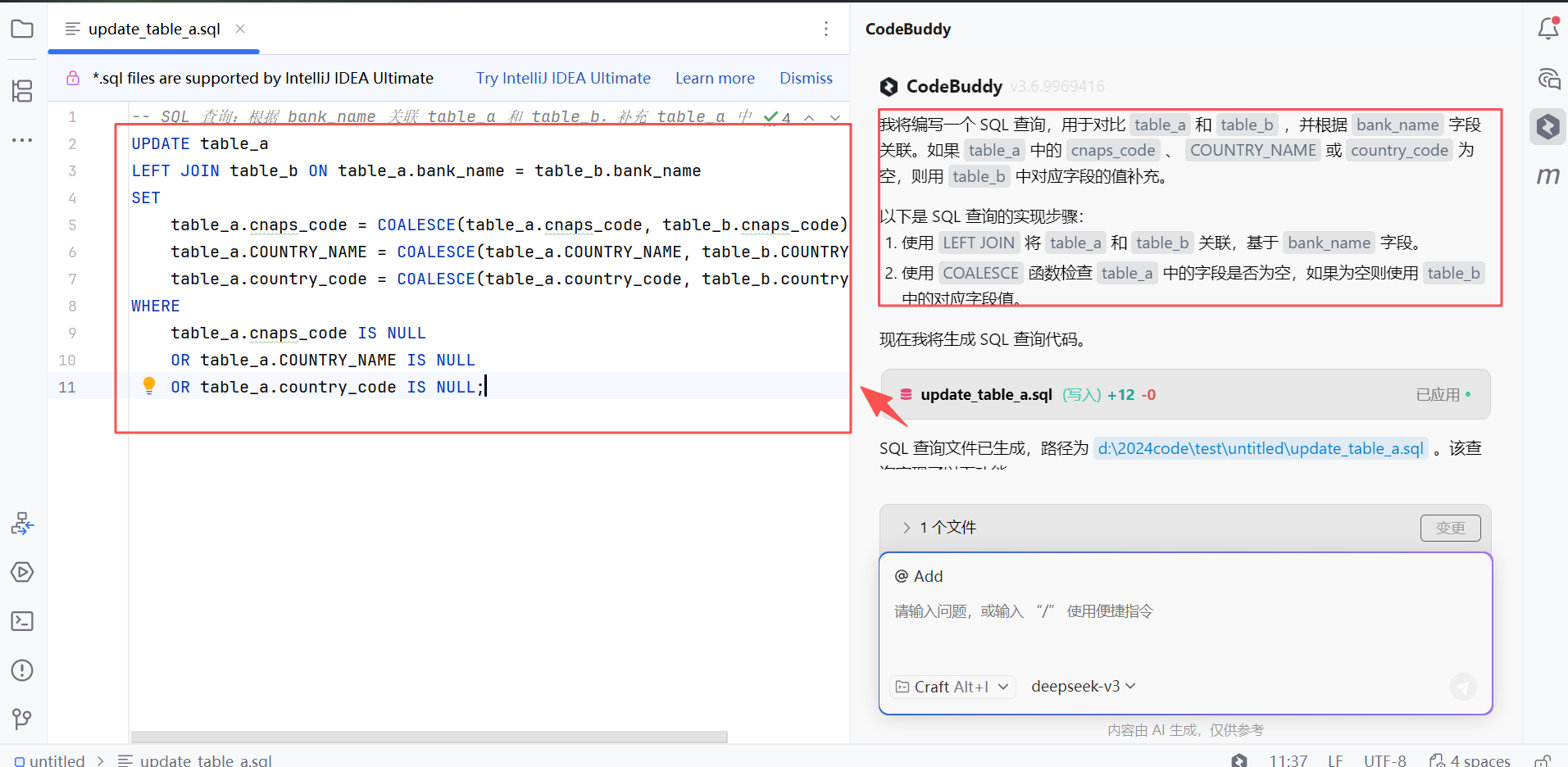Show more tool windows ellipsis
The height and width of the screenshot is (767, 1568).
click(22, 140)
